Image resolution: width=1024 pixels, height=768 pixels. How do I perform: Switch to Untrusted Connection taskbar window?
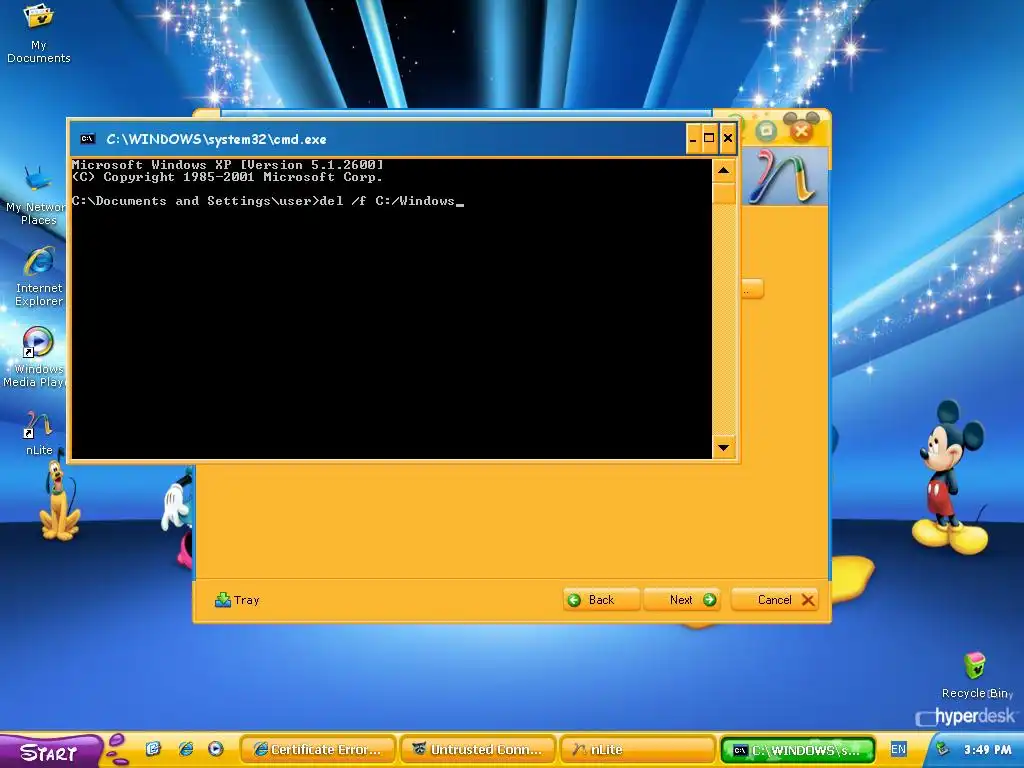coord(477,750)
